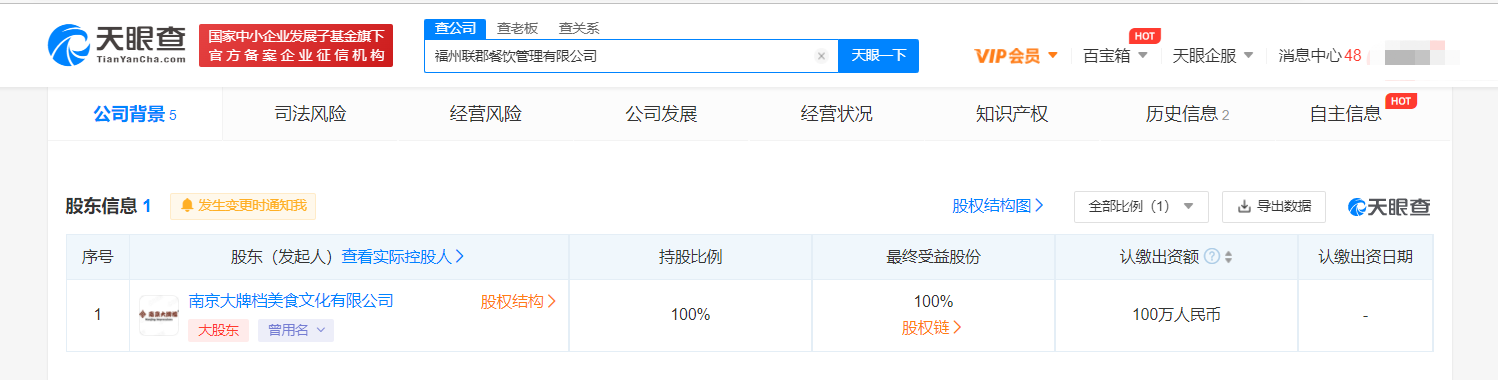Select the 查公司 search tab
1498x380 pixels.
click(x=455, y=28)
